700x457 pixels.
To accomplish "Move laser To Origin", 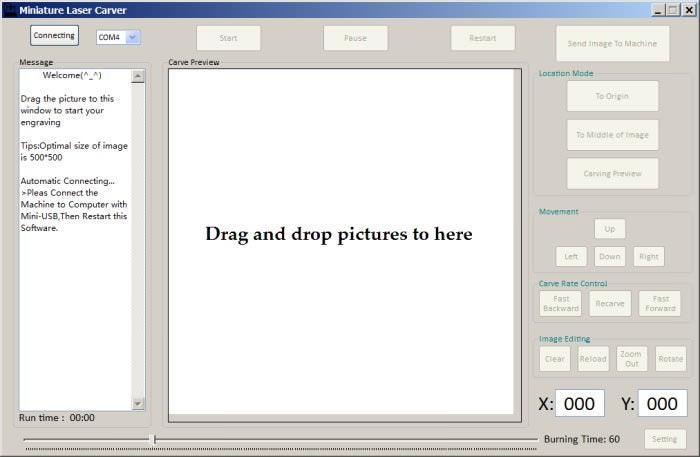I will click(612, 96).
